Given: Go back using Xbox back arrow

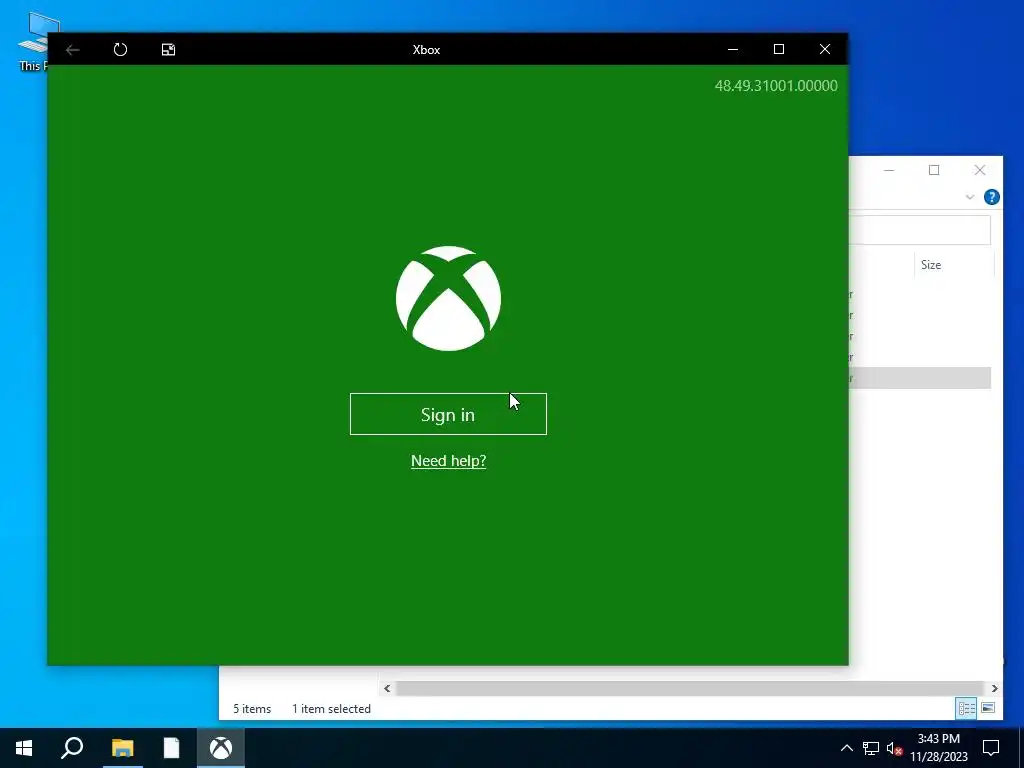Looking at the screenshot, I should pos(72,50).
